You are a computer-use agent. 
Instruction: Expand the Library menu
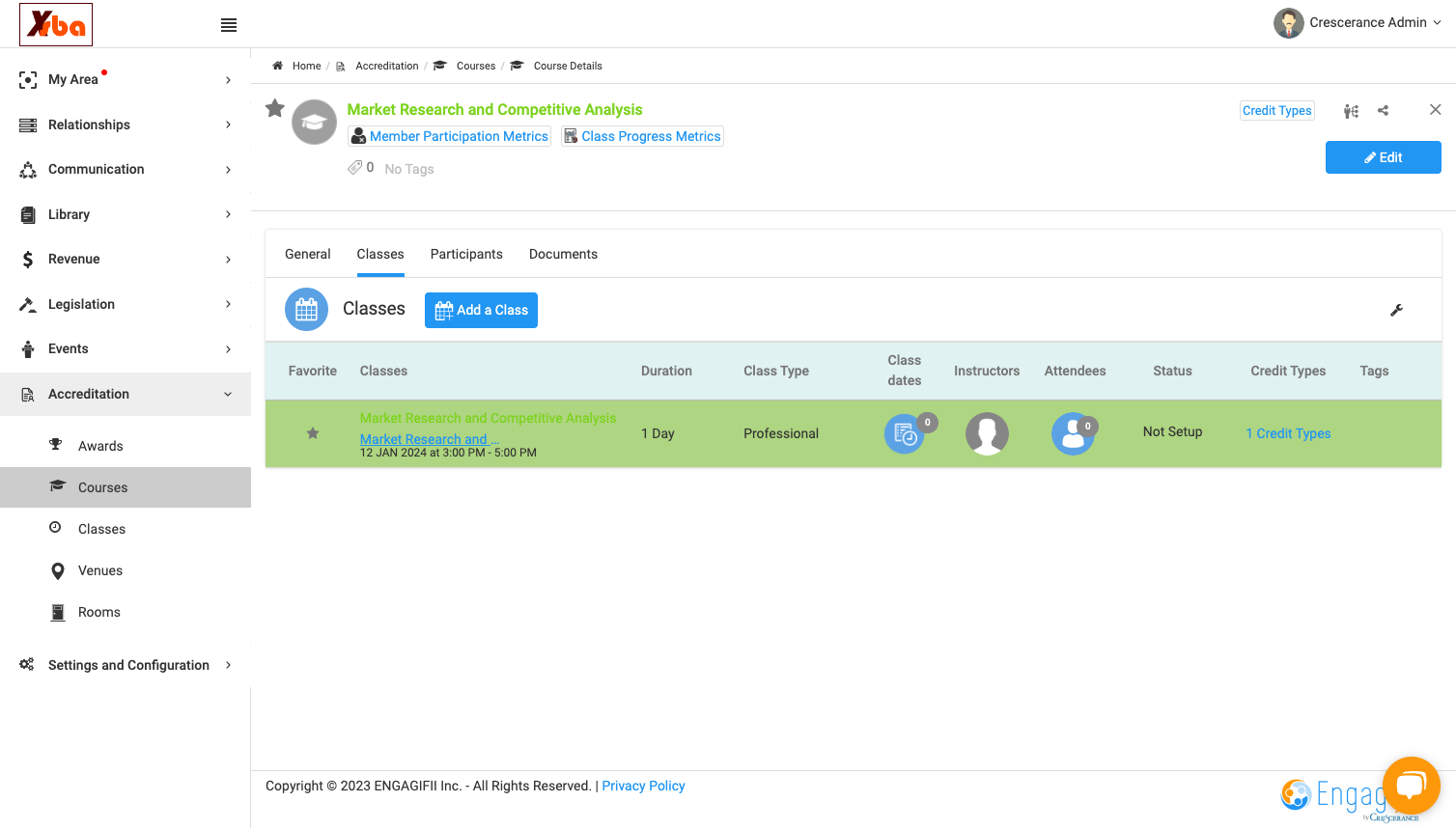[x=126, y=214]
